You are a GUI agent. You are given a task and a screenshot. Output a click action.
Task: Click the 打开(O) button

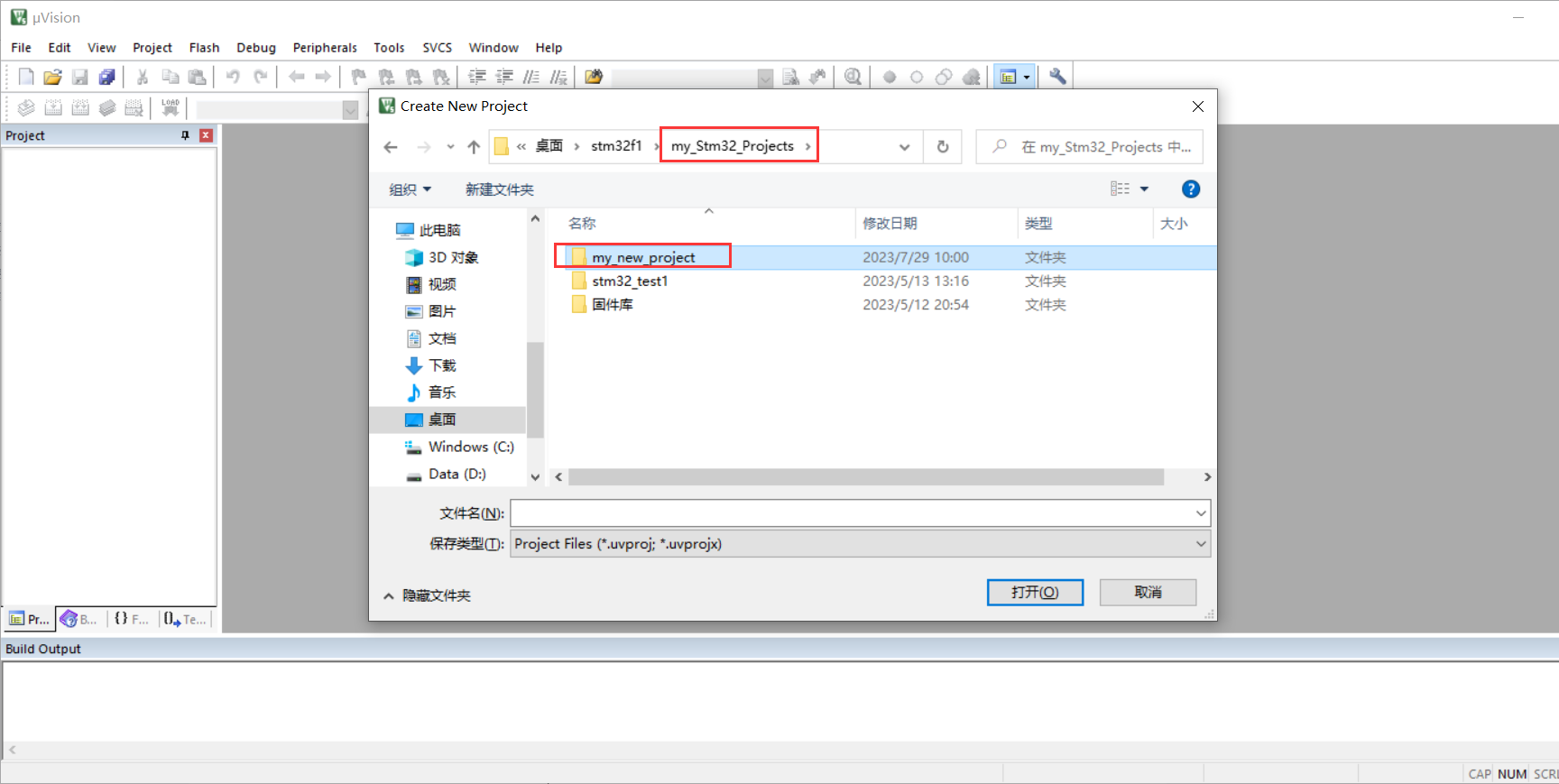click(1035, 592)
